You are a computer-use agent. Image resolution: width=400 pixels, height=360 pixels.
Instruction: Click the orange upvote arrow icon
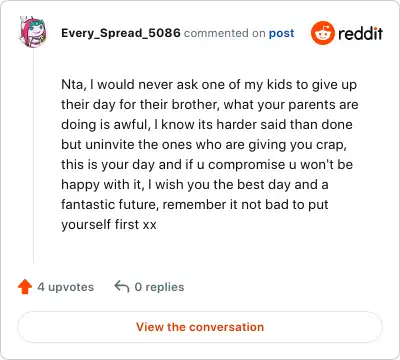pos(25,287)
